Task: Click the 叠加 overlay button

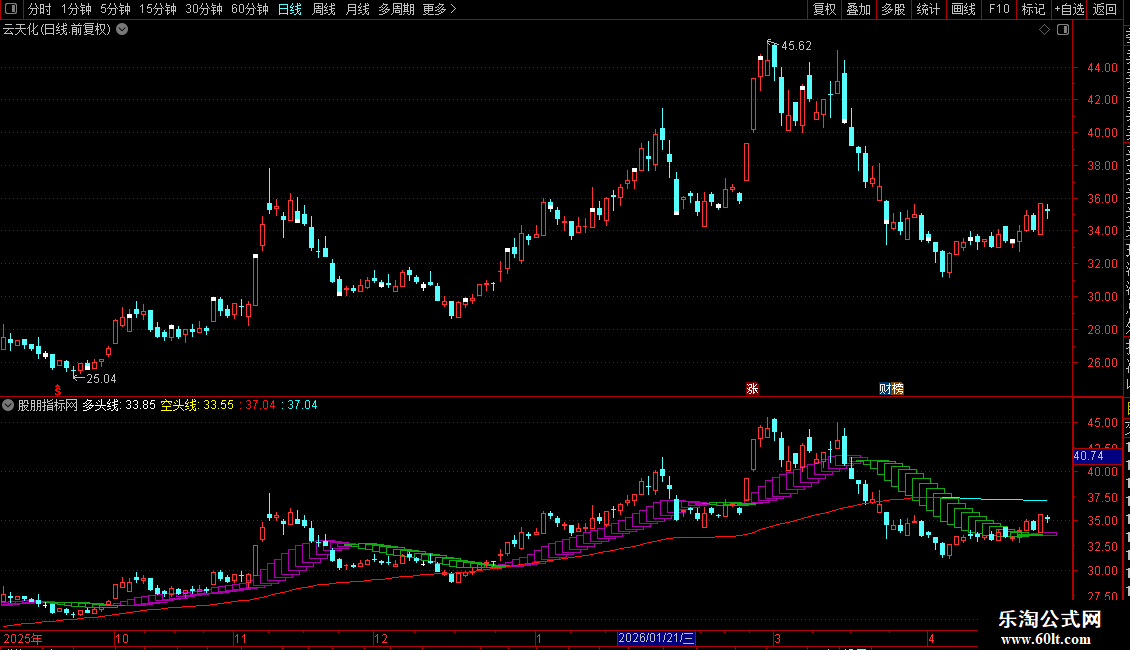Action: [858, 9]
